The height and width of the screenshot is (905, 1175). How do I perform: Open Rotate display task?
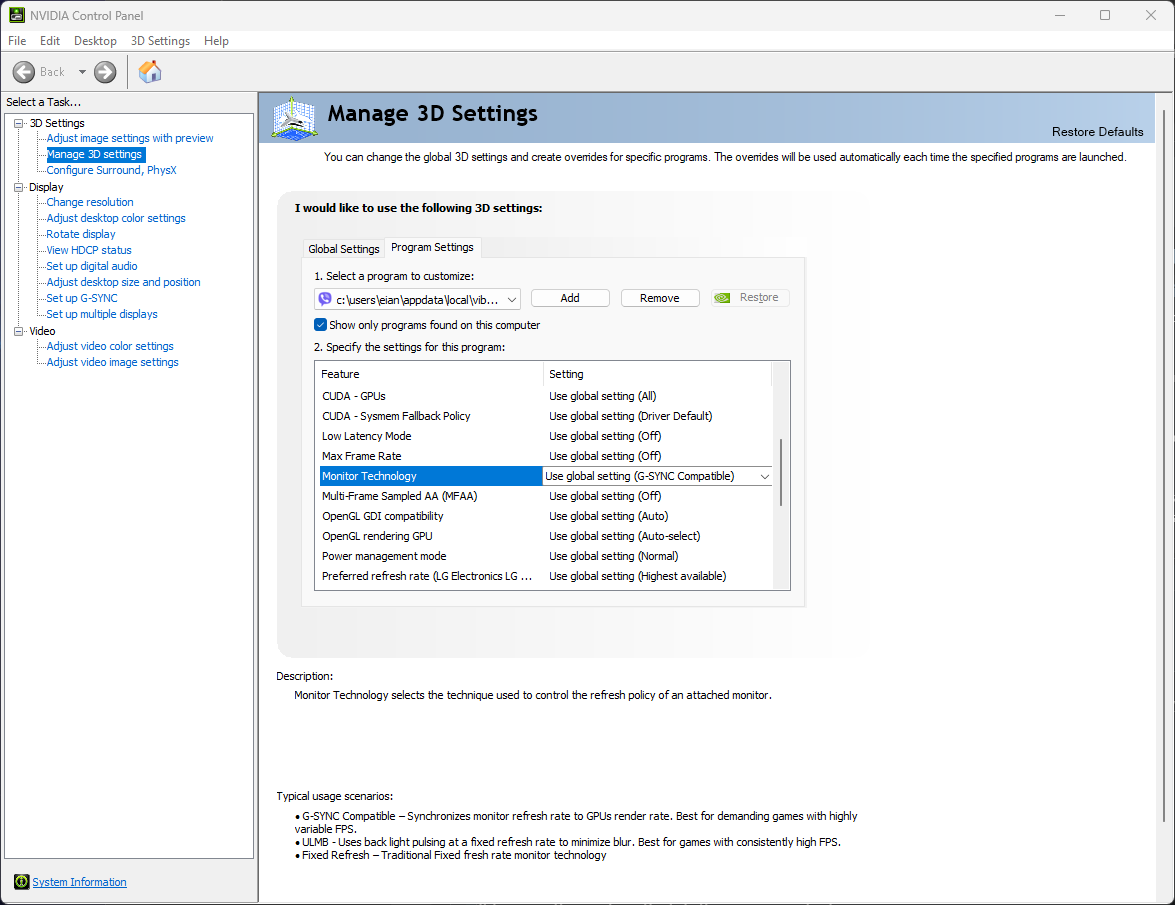81,234
